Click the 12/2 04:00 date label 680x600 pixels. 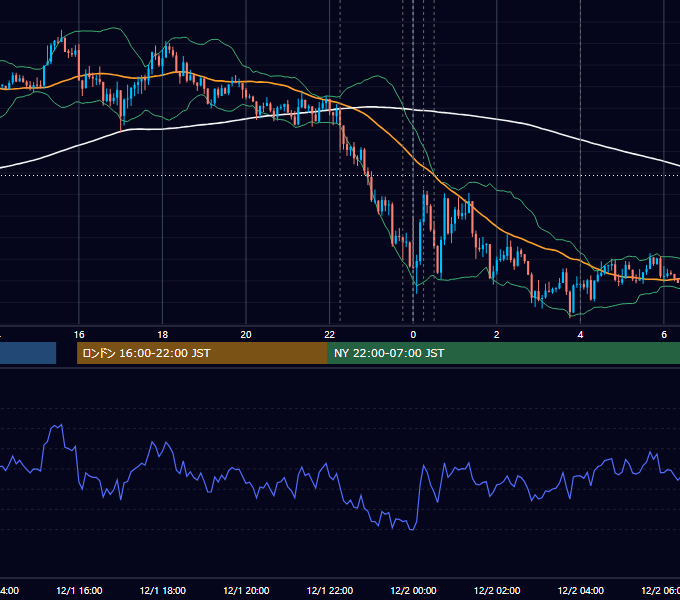click(581, 590)
